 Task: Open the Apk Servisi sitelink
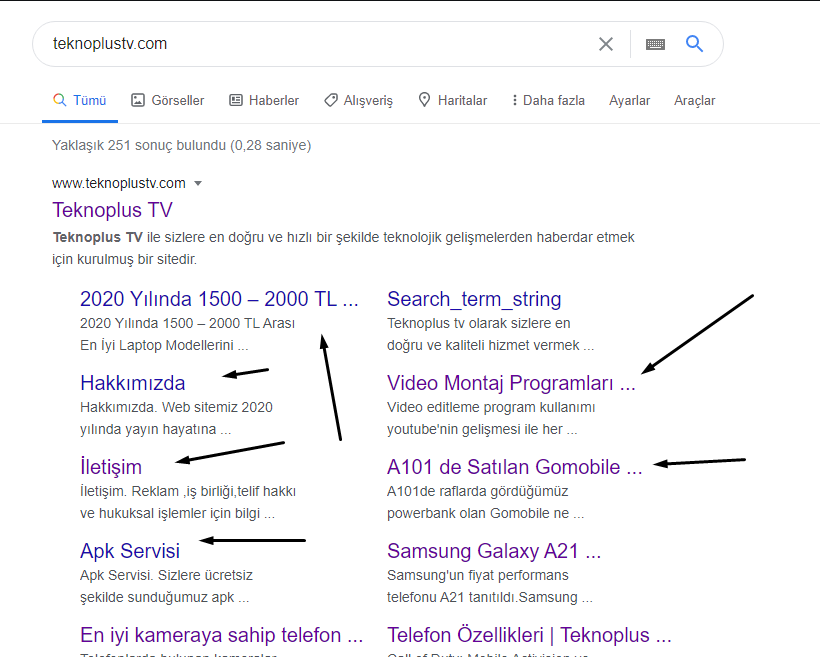(130, 551)
